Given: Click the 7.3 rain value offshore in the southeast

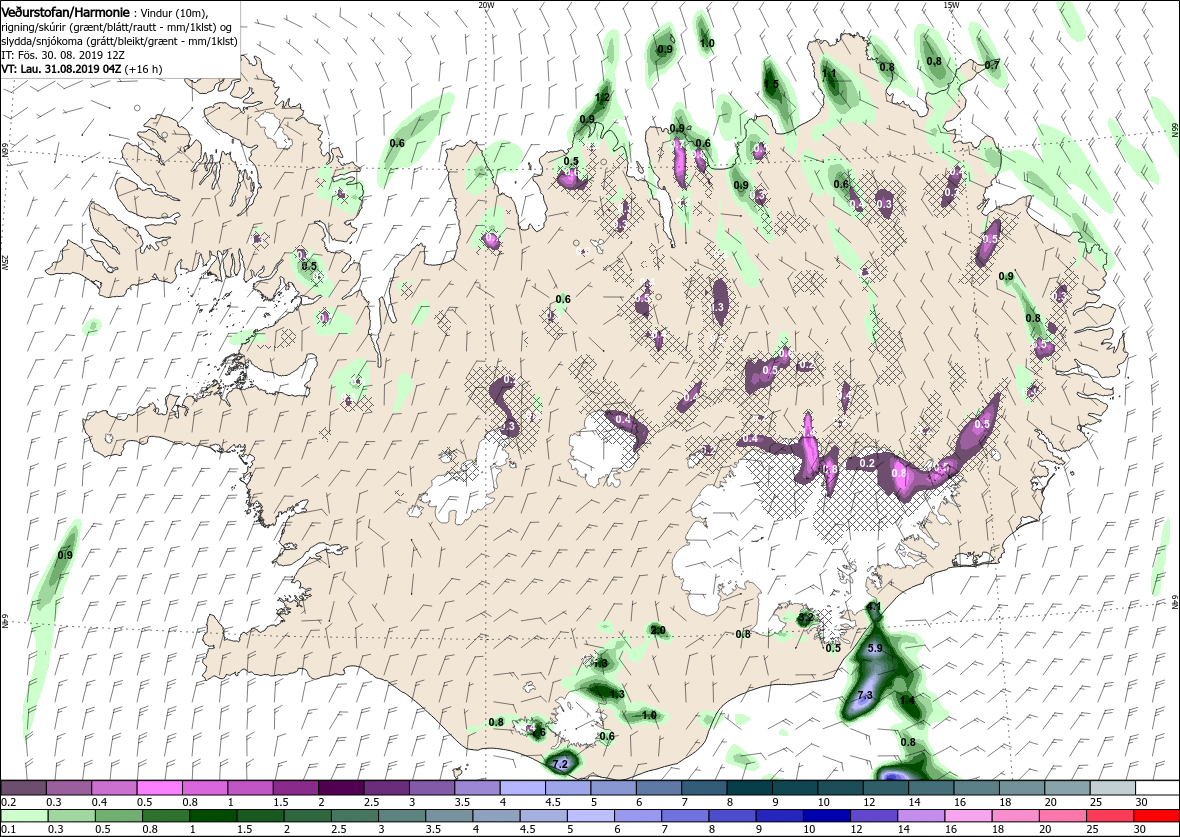Looking at the screenshot, I should pyautogui.click(x=865, y=694).
